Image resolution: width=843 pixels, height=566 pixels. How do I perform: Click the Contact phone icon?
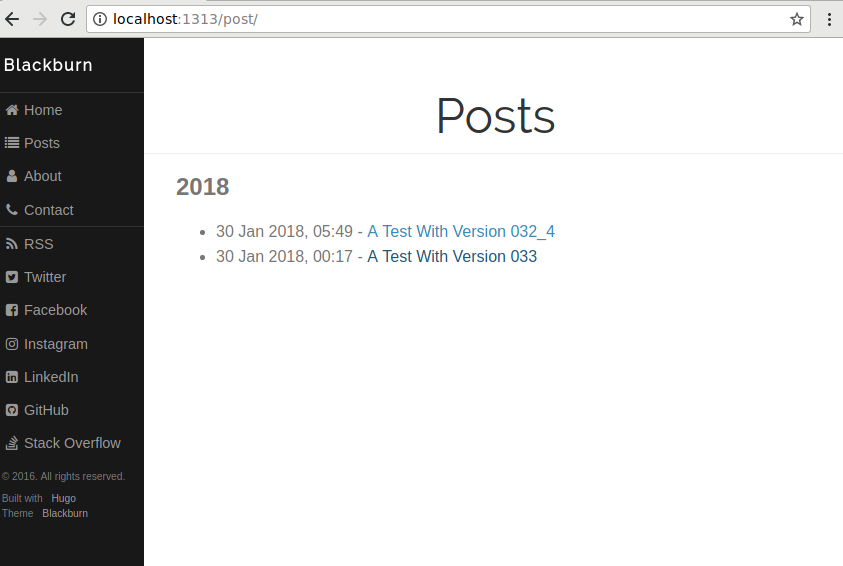click(x=12, y=210)
